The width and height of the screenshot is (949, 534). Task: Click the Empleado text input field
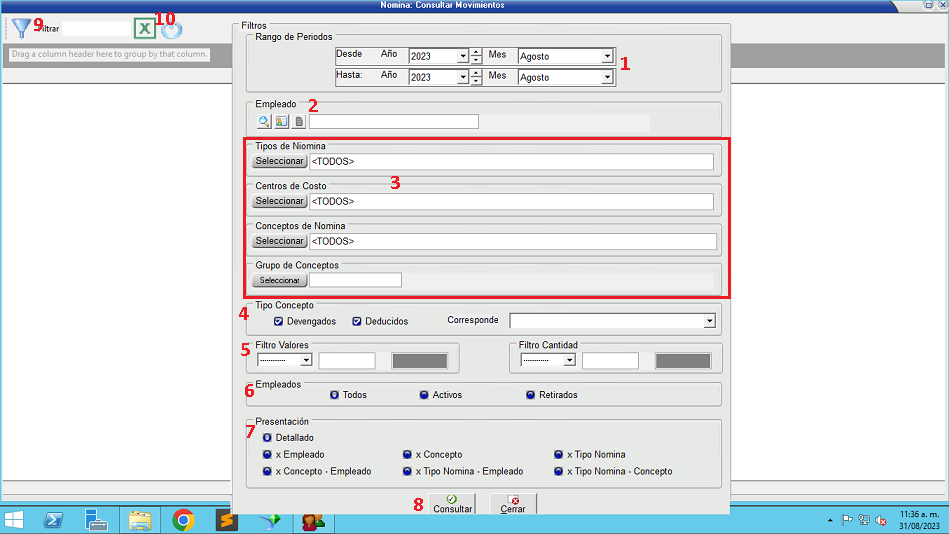tap(394, 122)
